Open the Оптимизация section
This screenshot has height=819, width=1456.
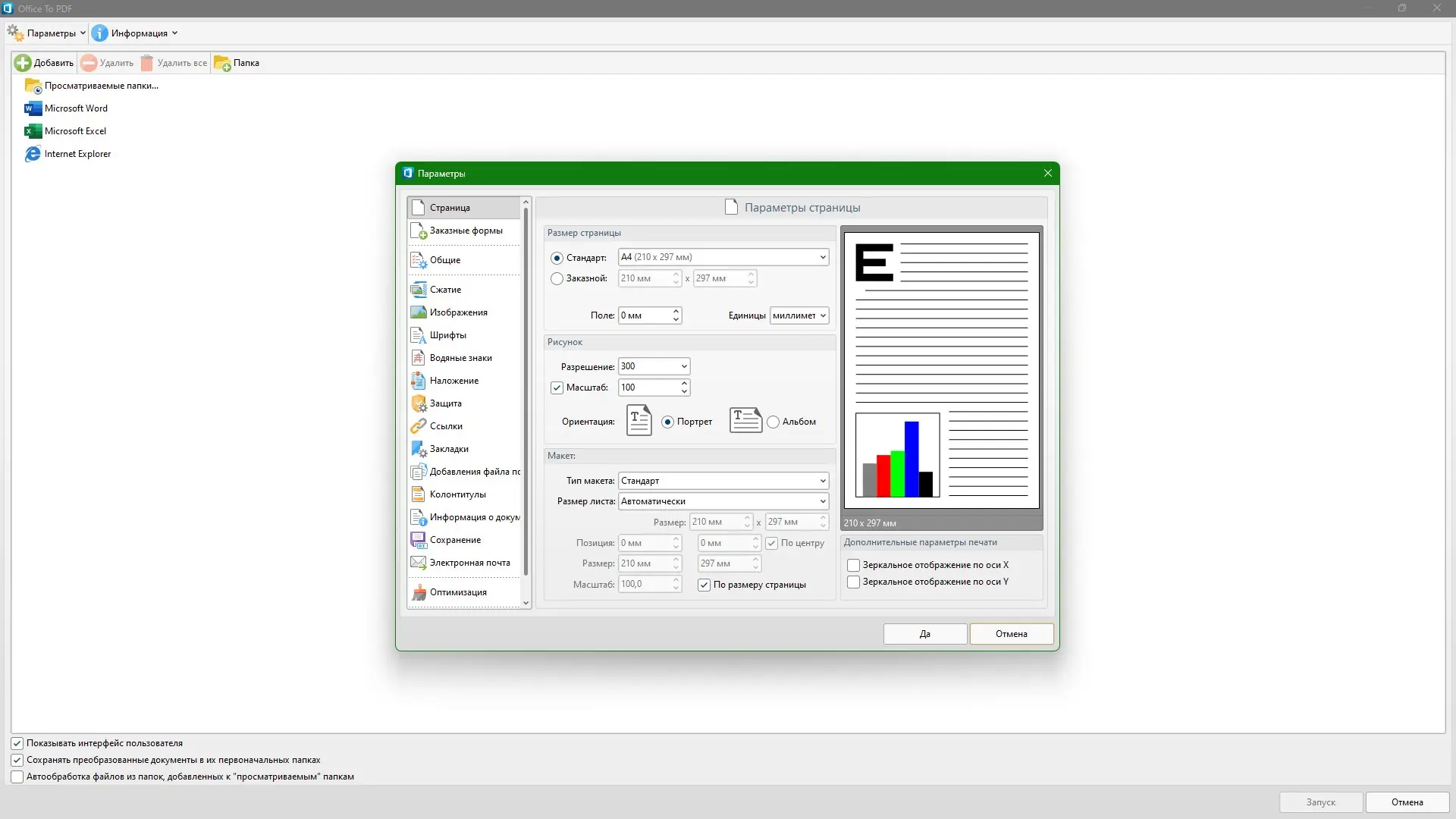tap(458, 592)
